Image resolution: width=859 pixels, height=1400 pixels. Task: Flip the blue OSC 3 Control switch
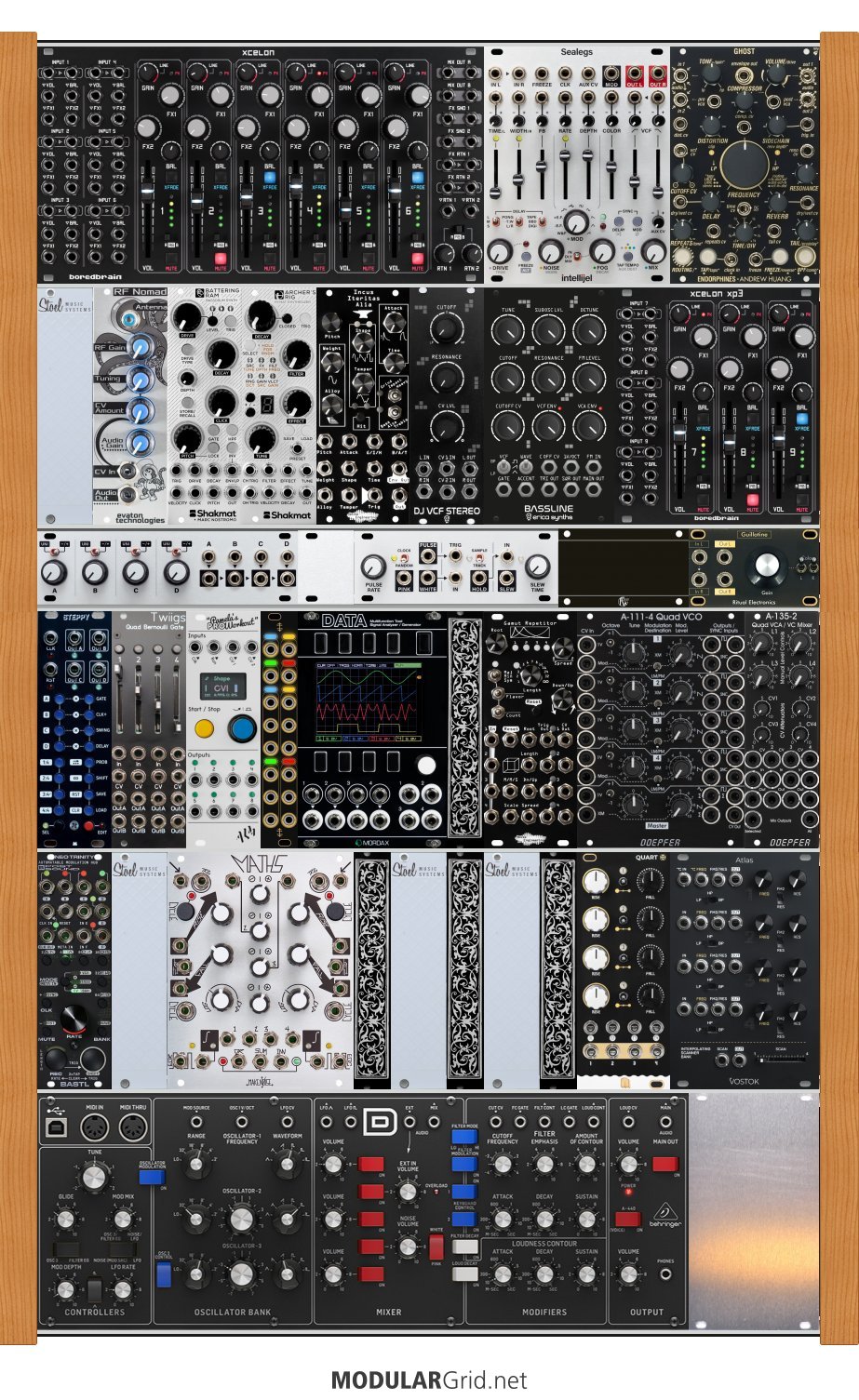(164, 1274)
